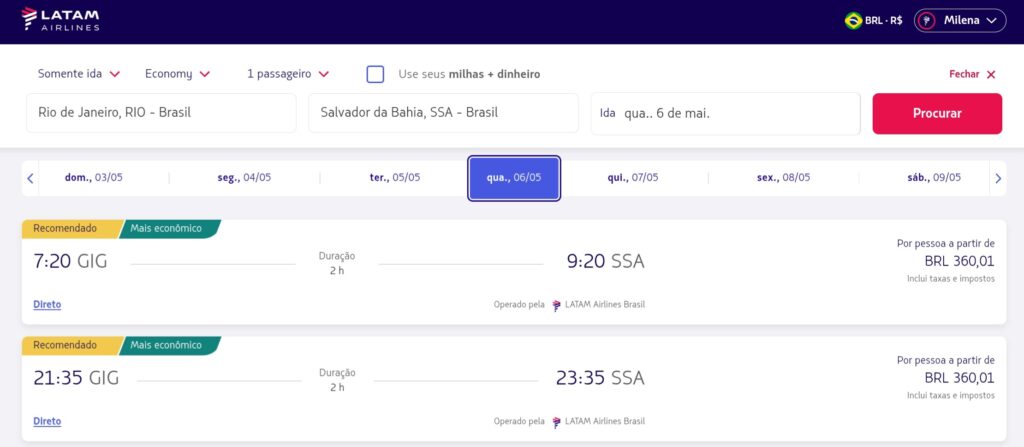Open the 1 passageiro dropdown
The height and width of the screenshot is (447, 1024).
pos(288,74)
